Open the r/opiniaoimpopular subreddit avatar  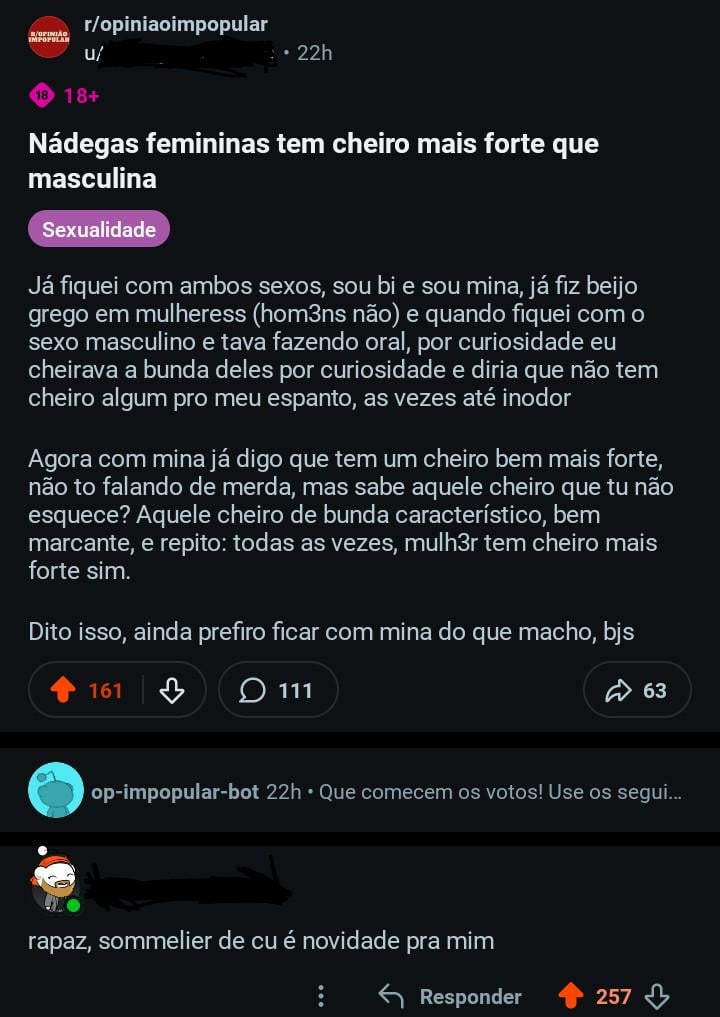[x=49, y=38]
